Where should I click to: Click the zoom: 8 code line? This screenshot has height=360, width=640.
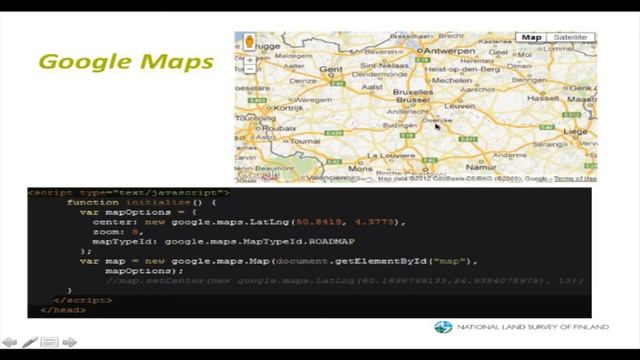pyautogui.click(x=118, y=232)
